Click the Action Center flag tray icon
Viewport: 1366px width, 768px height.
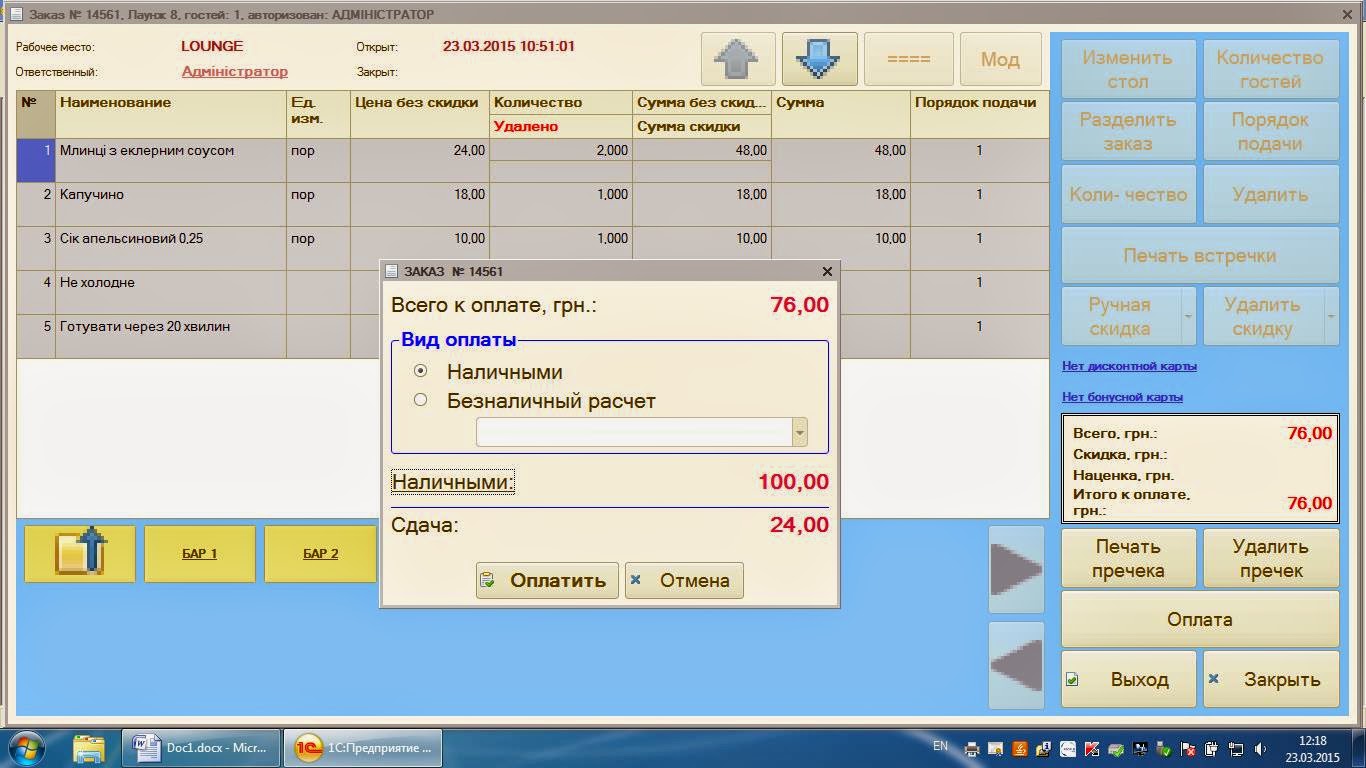click(x=1188, y=749)
